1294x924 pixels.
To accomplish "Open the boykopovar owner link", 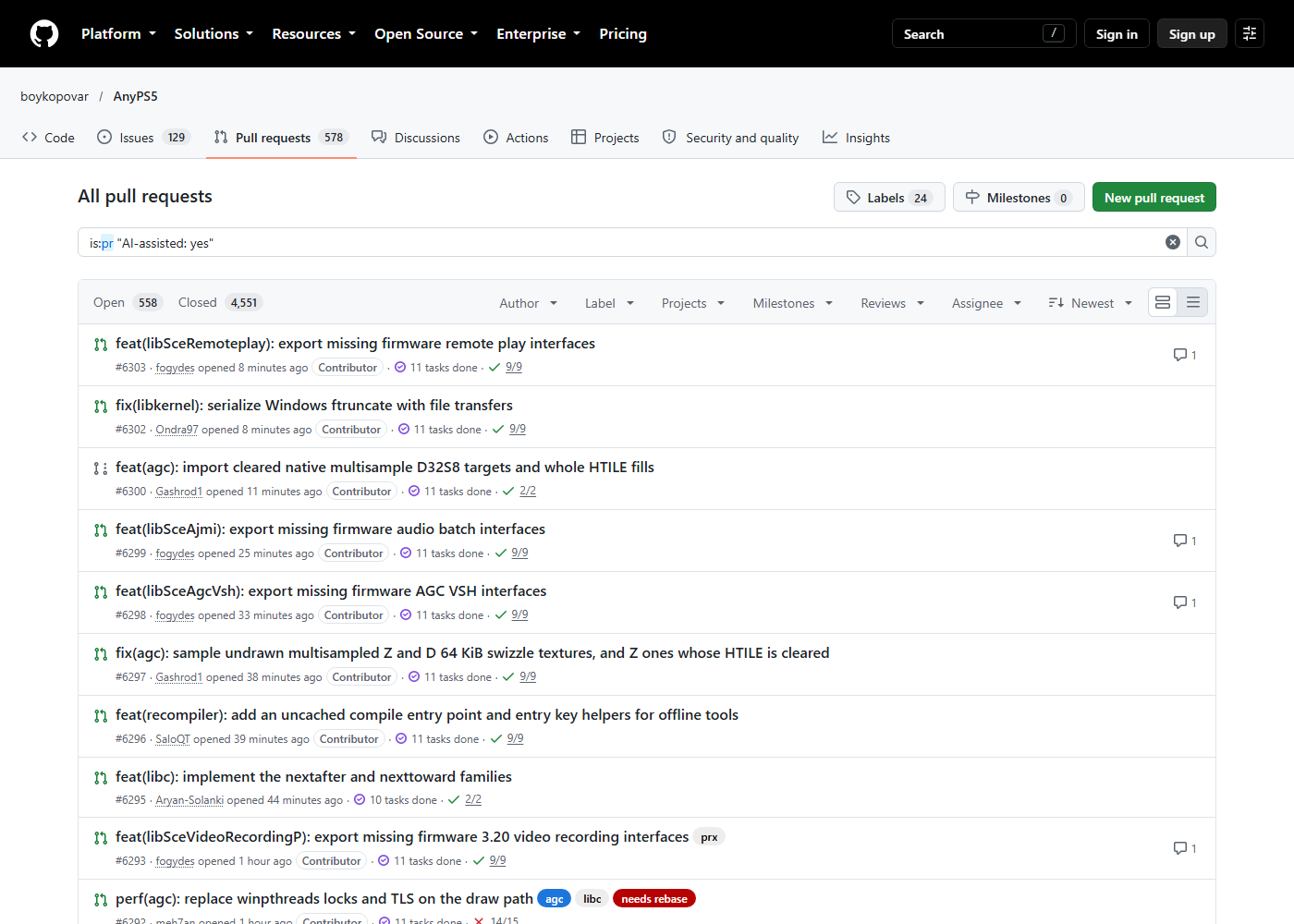I will [x=55, y=96].
